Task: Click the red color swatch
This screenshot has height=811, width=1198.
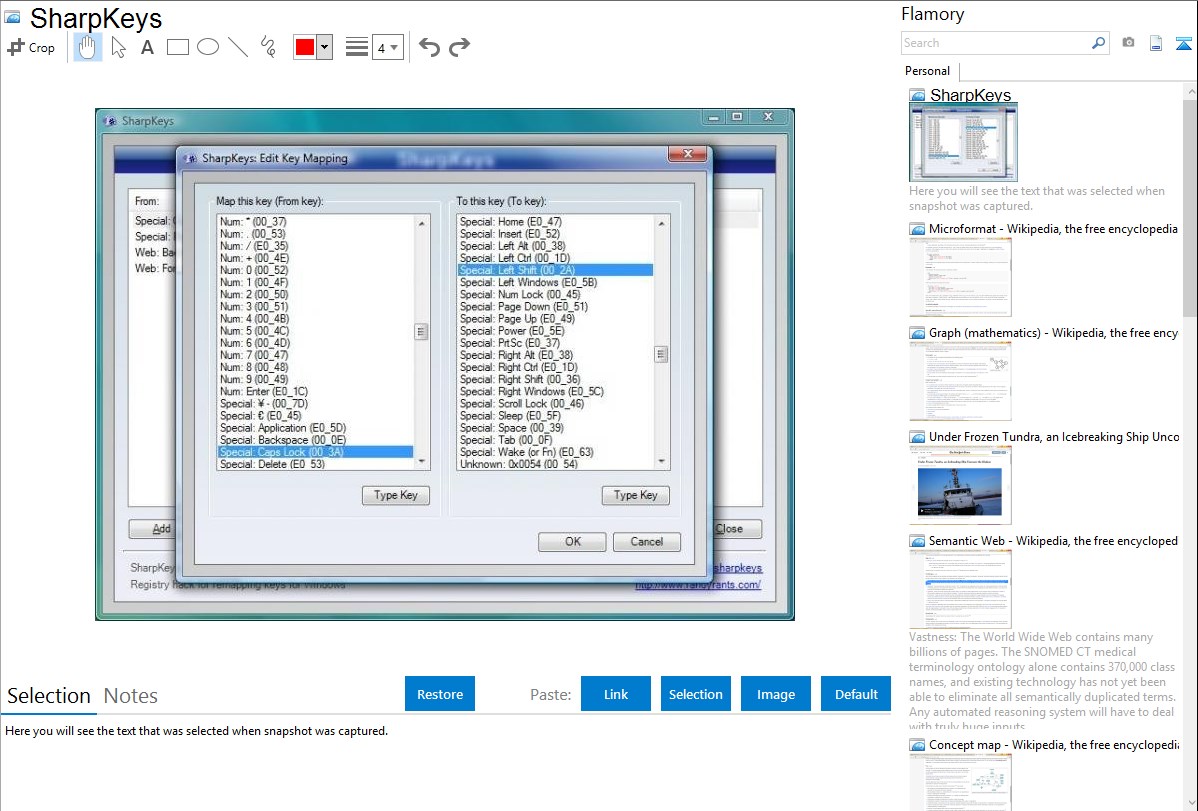Action: coord(305,47)
